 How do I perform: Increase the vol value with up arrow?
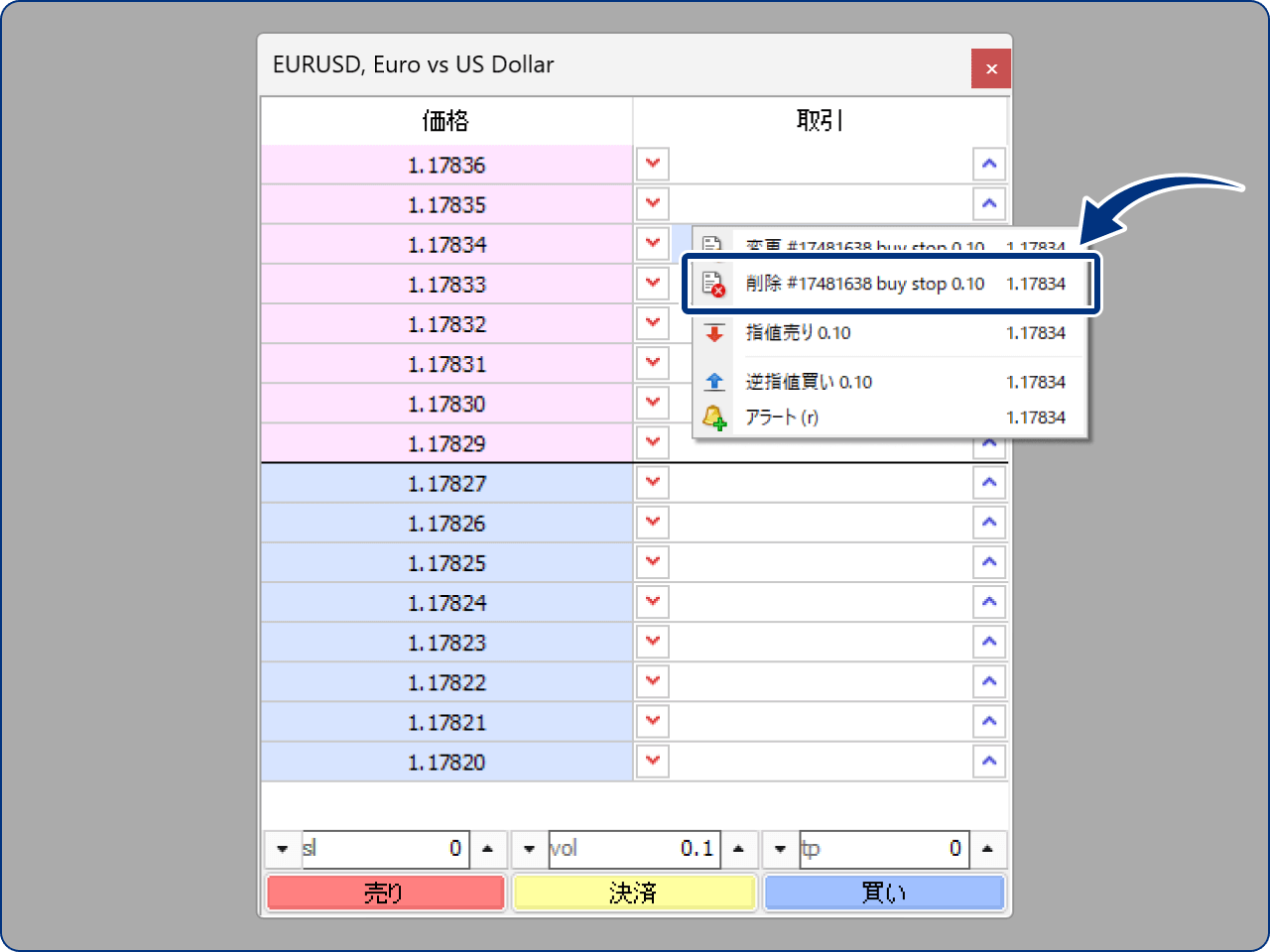[x=738, y=849]
